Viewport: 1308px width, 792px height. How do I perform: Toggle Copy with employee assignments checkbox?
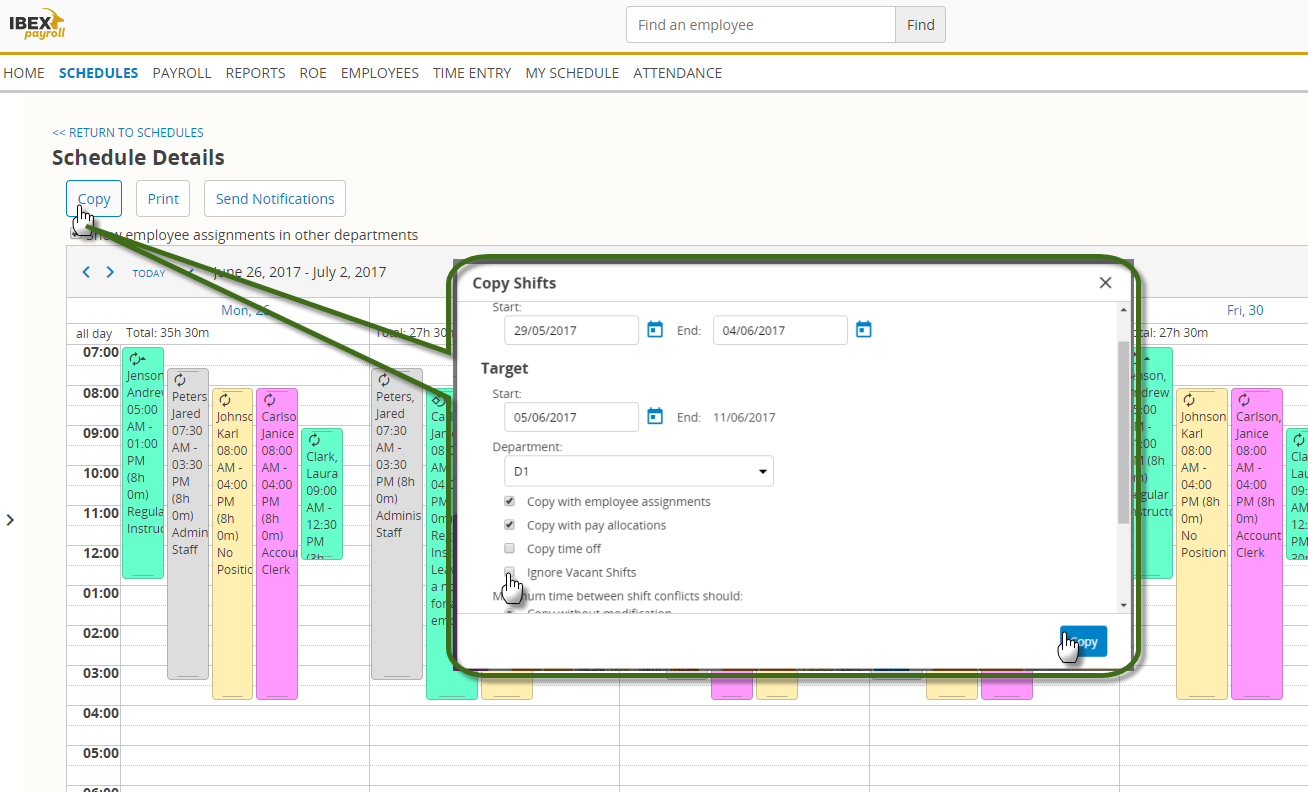[x=509, y=501]
